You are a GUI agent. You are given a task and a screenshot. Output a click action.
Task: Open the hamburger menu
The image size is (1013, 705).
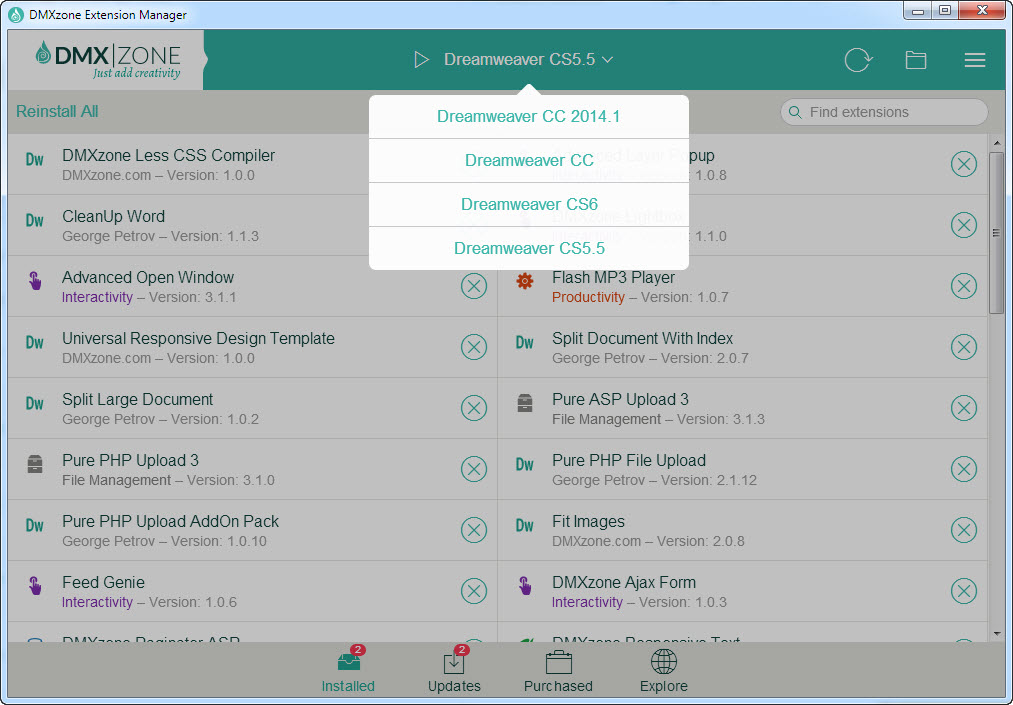point(974,60)
